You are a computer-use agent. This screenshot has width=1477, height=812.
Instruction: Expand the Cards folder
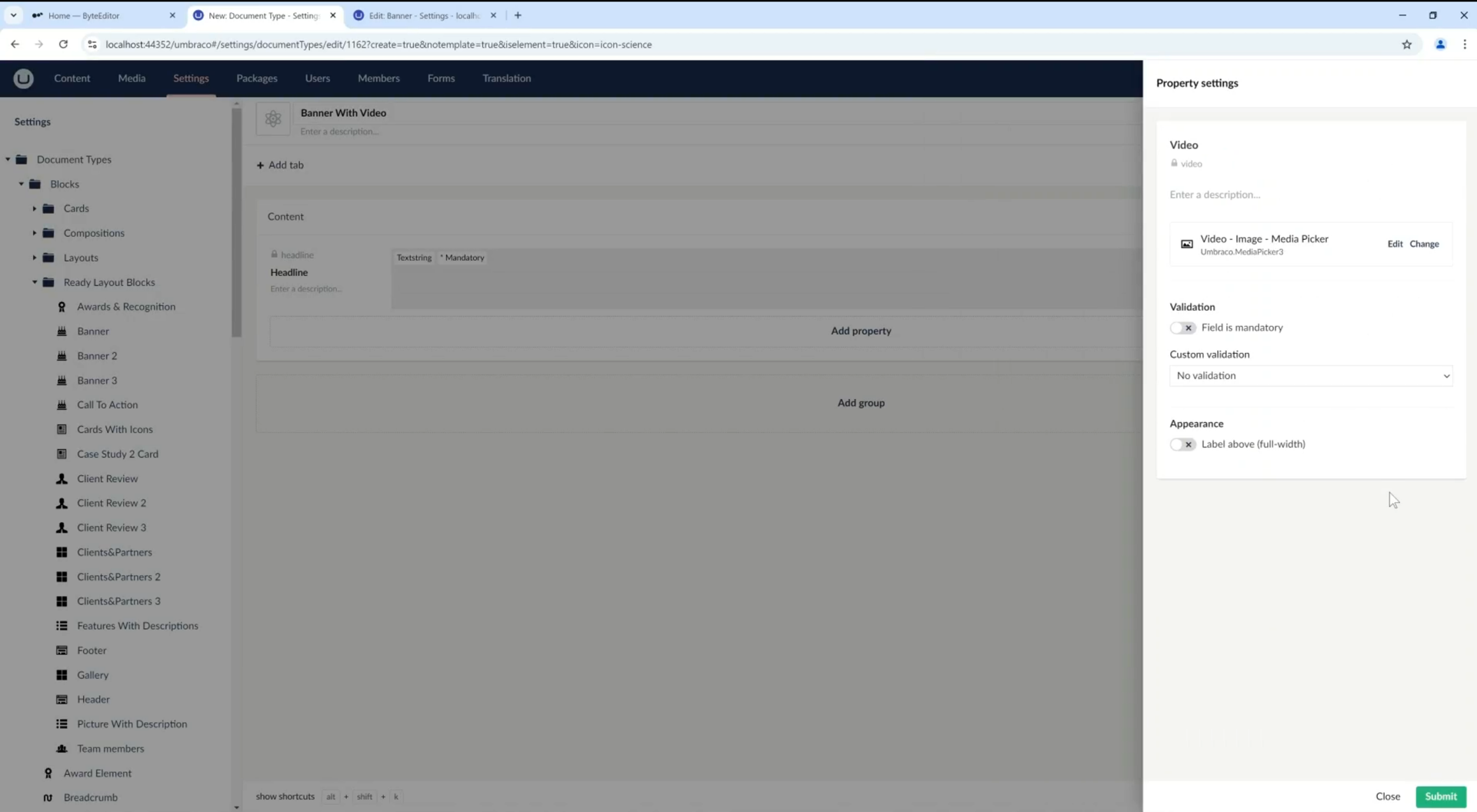[x=35, y=208]
